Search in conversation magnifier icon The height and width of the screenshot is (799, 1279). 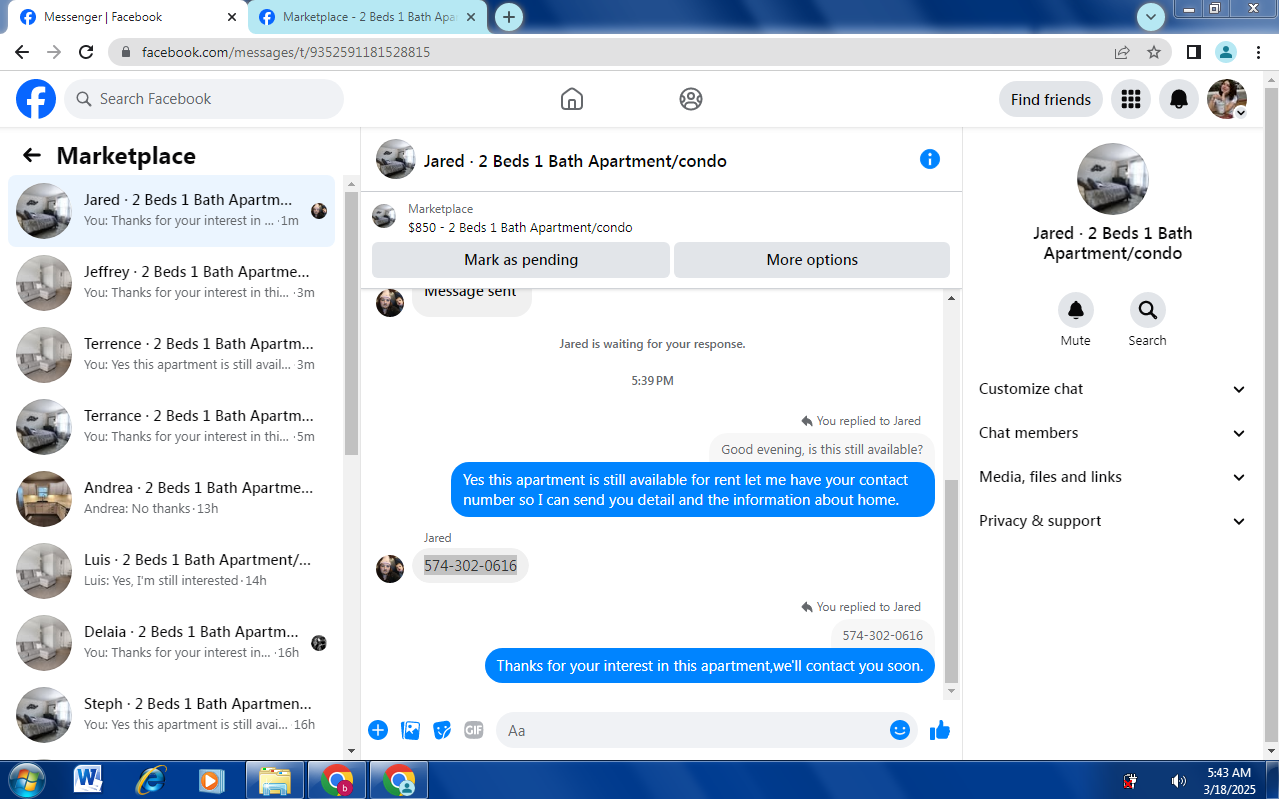tap(1147, 310)
